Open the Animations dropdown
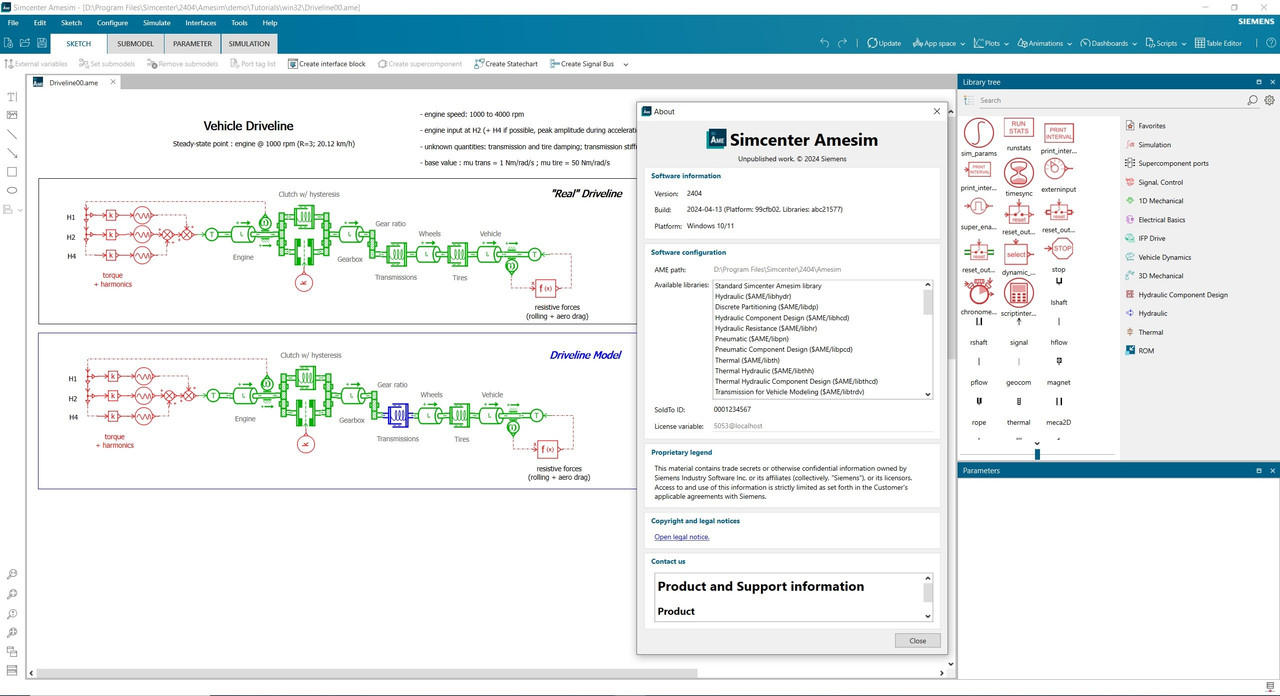The width and height of the screenshot is (1280, 696). 1045,43
